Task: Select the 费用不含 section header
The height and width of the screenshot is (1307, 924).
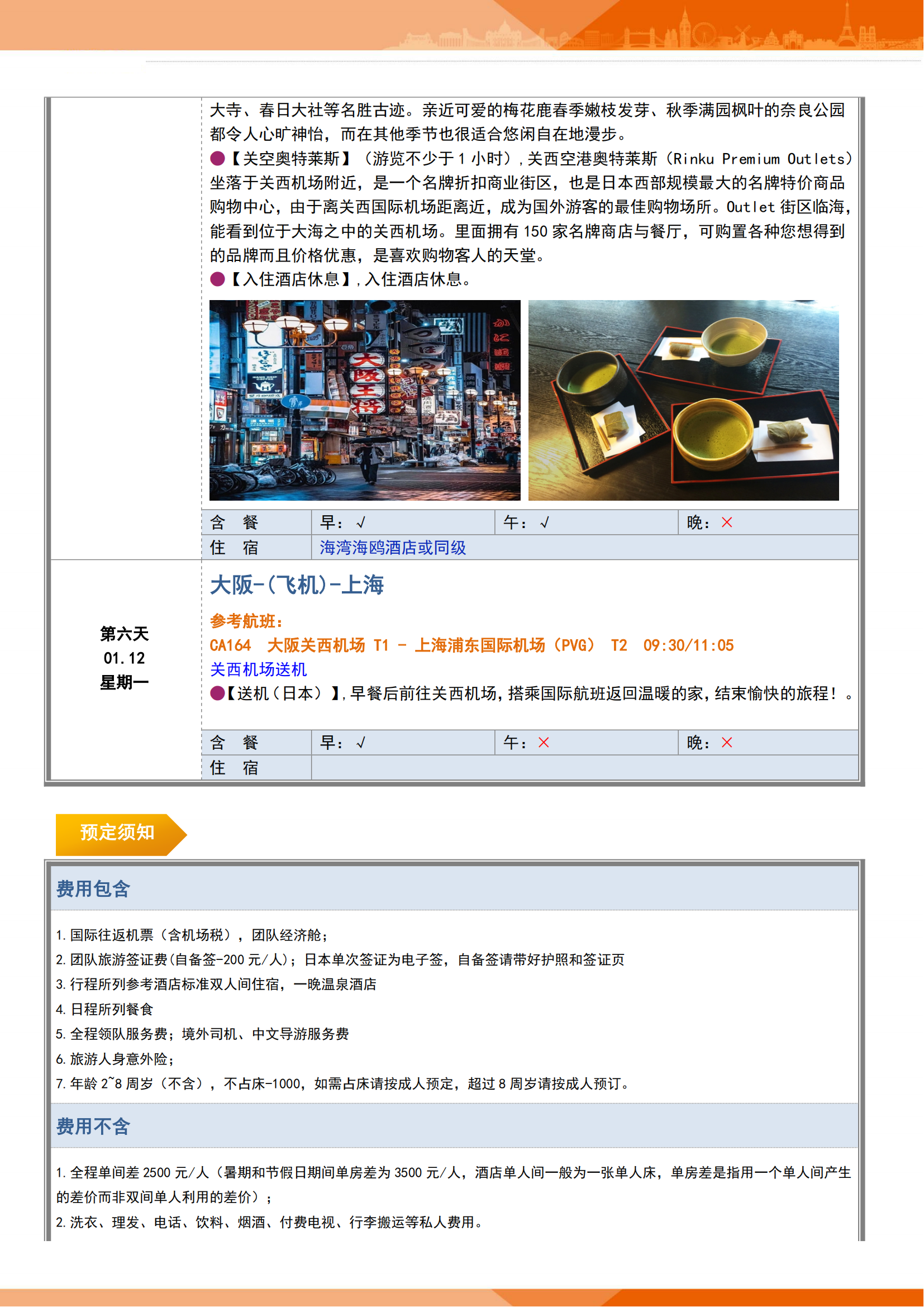Action: (93, 1127)
